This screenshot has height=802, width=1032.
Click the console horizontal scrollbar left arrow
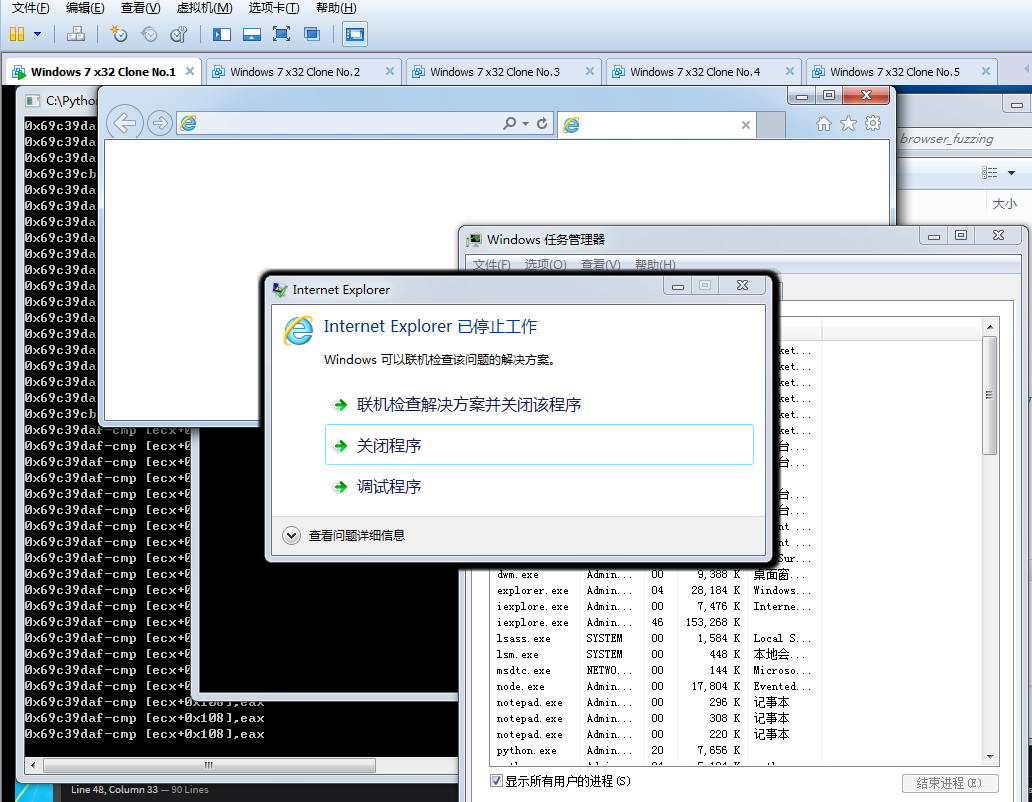point(34,765)
